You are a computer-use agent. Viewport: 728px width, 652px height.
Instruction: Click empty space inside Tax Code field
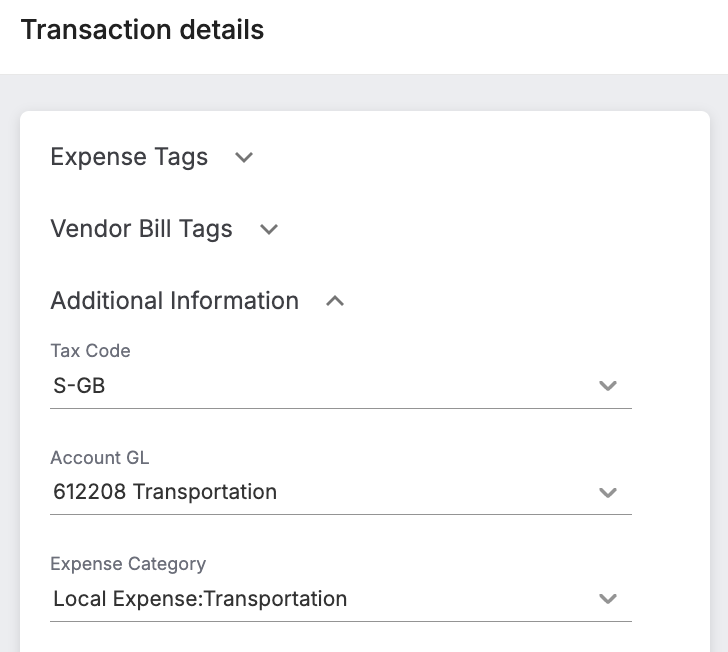(348, 385)
